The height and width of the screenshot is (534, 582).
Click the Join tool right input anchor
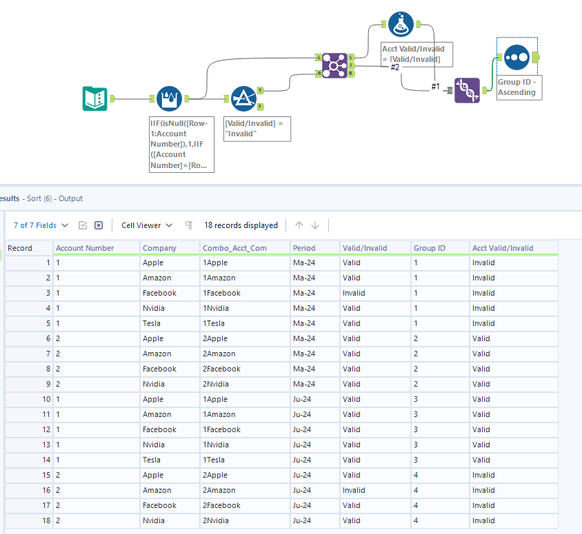coord(318,74)
